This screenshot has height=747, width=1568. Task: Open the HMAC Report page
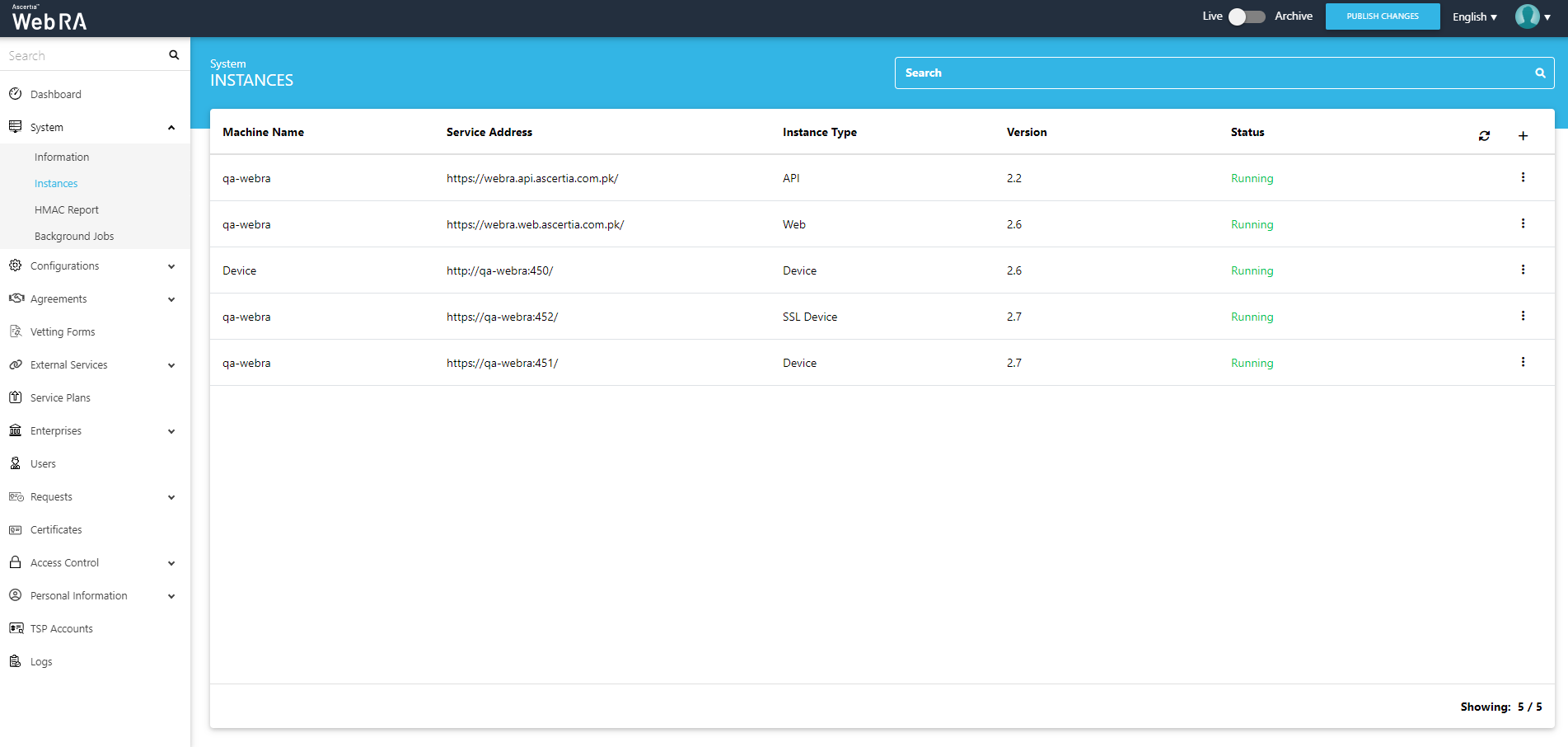point(67,210)
